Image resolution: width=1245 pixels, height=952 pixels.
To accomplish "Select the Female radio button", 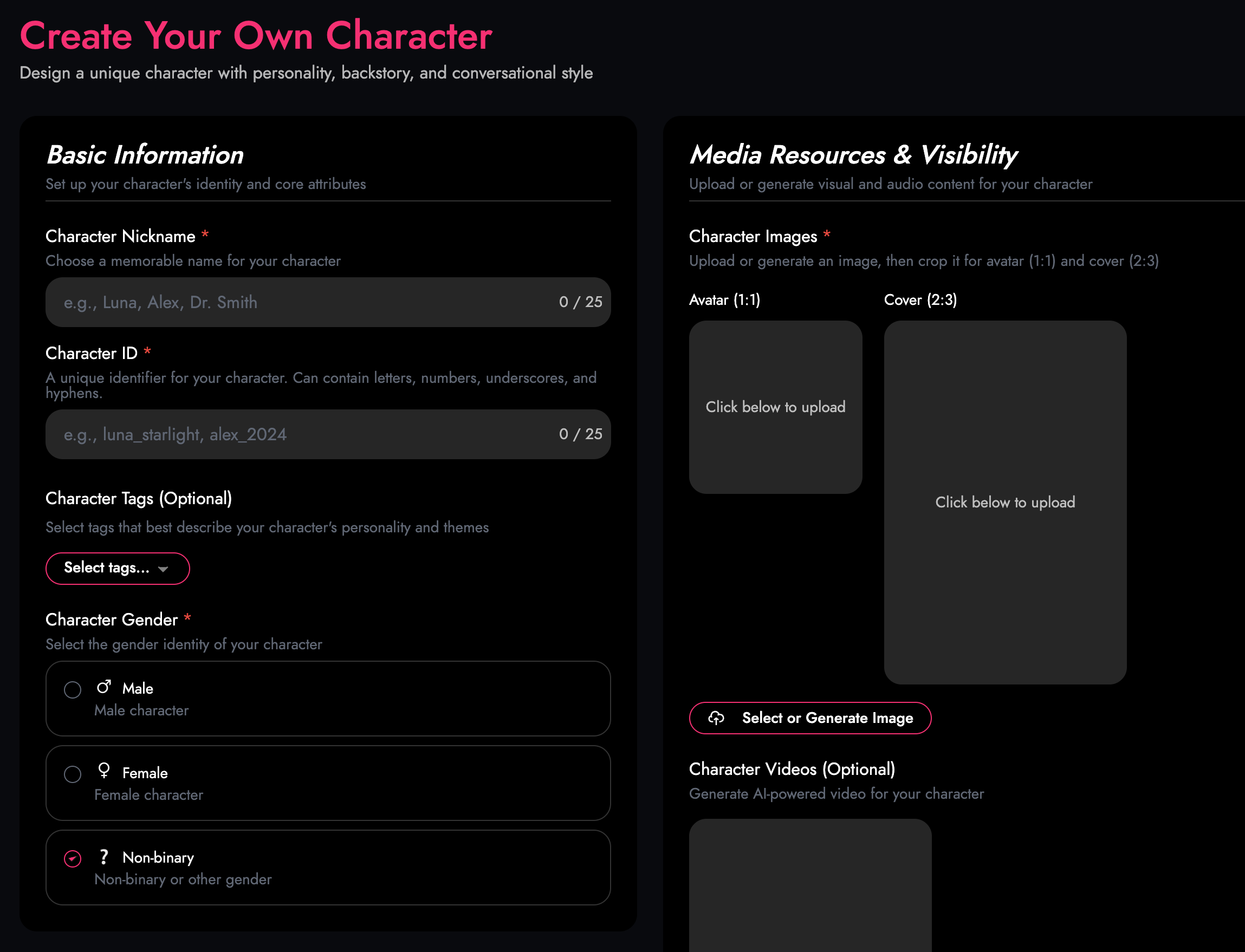I will 73,774.
